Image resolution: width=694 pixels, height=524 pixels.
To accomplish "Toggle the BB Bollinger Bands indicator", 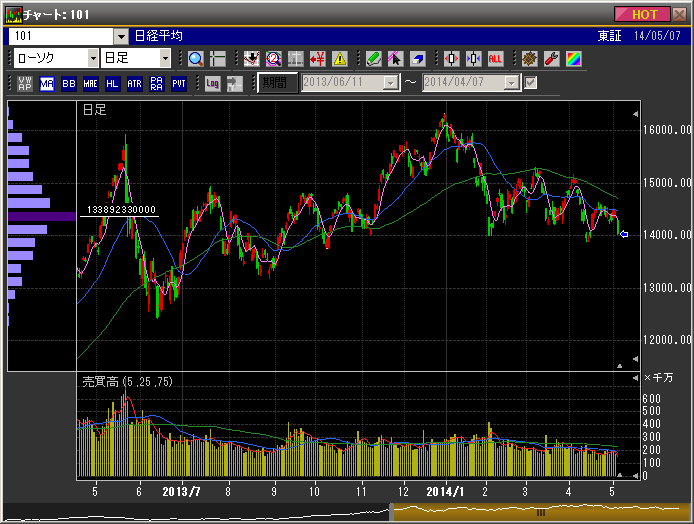I will [x=69, y=83].
